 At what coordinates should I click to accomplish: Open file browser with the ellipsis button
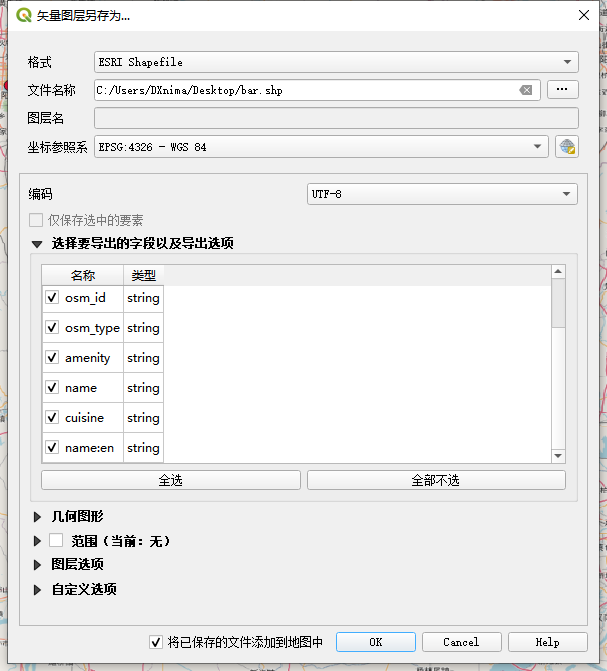click(562, 89)
